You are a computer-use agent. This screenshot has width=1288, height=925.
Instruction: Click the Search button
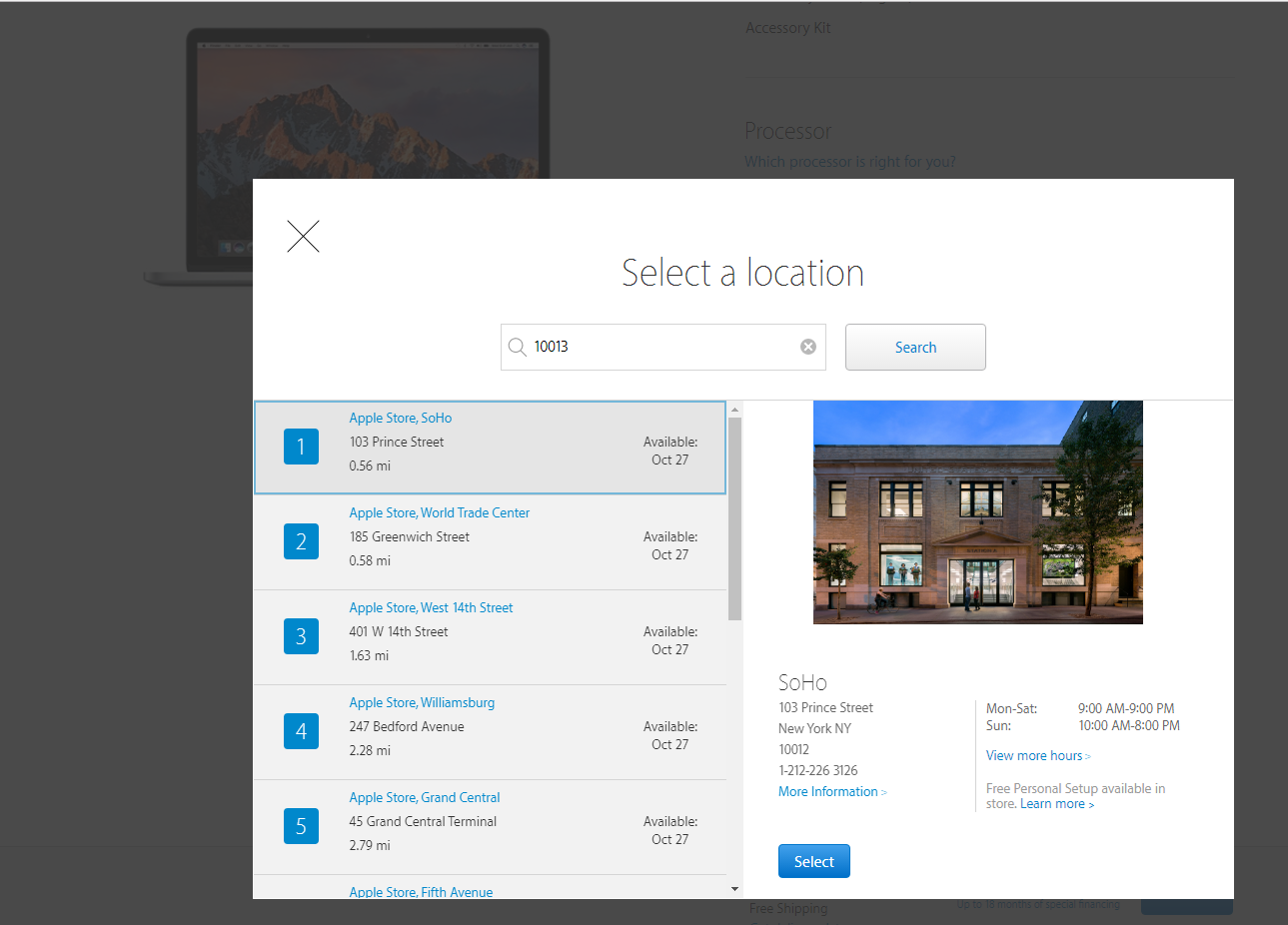pyautogui.click(x=915, y=347)
